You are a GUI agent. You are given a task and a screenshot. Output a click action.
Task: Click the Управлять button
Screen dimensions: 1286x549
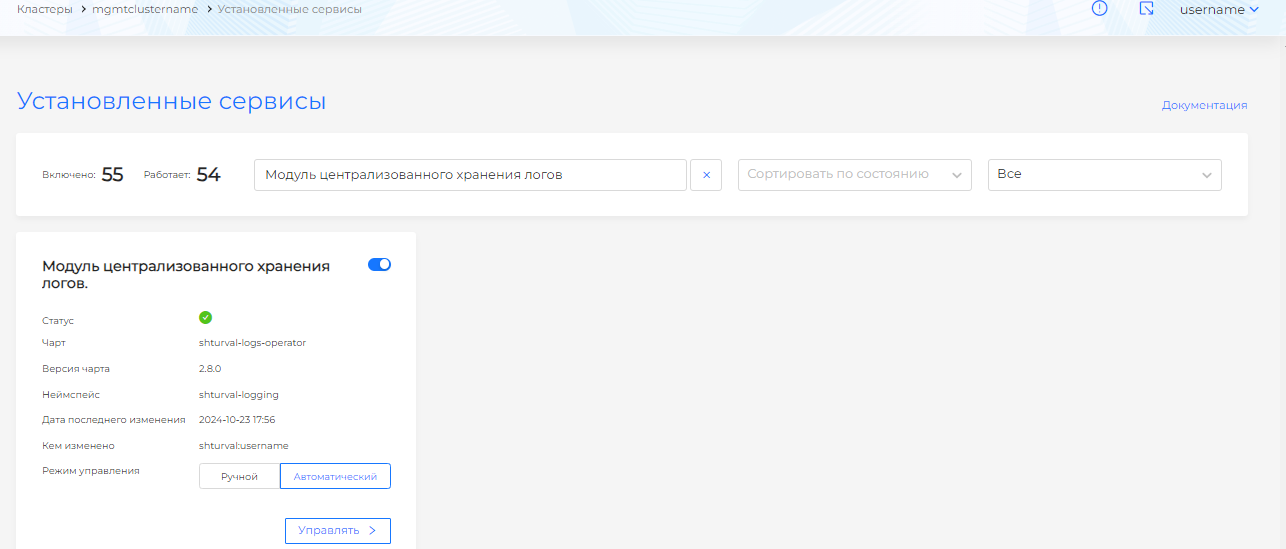click(337, 531)
